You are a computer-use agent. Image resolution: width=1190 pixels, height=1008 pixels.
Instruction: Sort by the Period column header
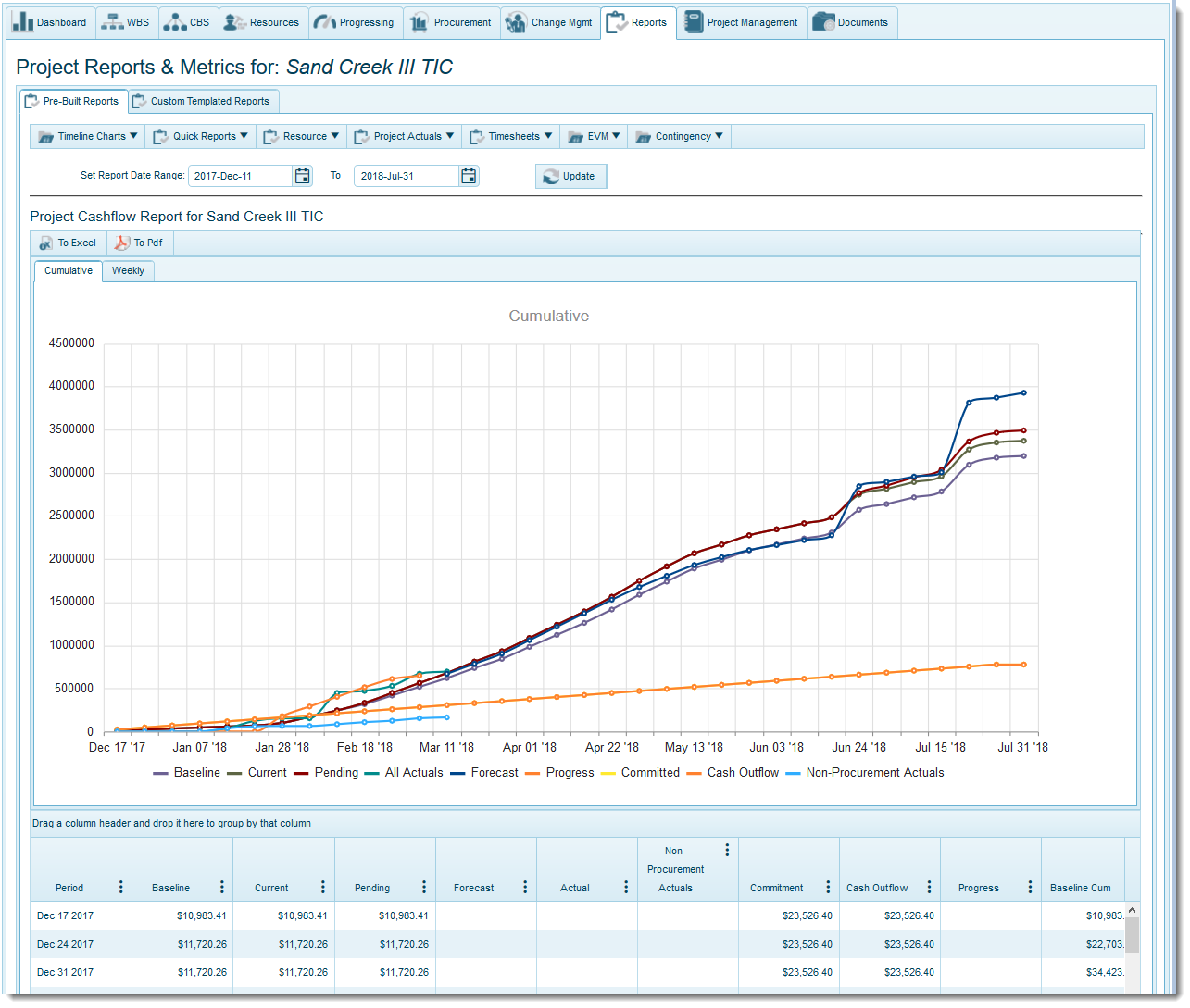tap(69, 888)
